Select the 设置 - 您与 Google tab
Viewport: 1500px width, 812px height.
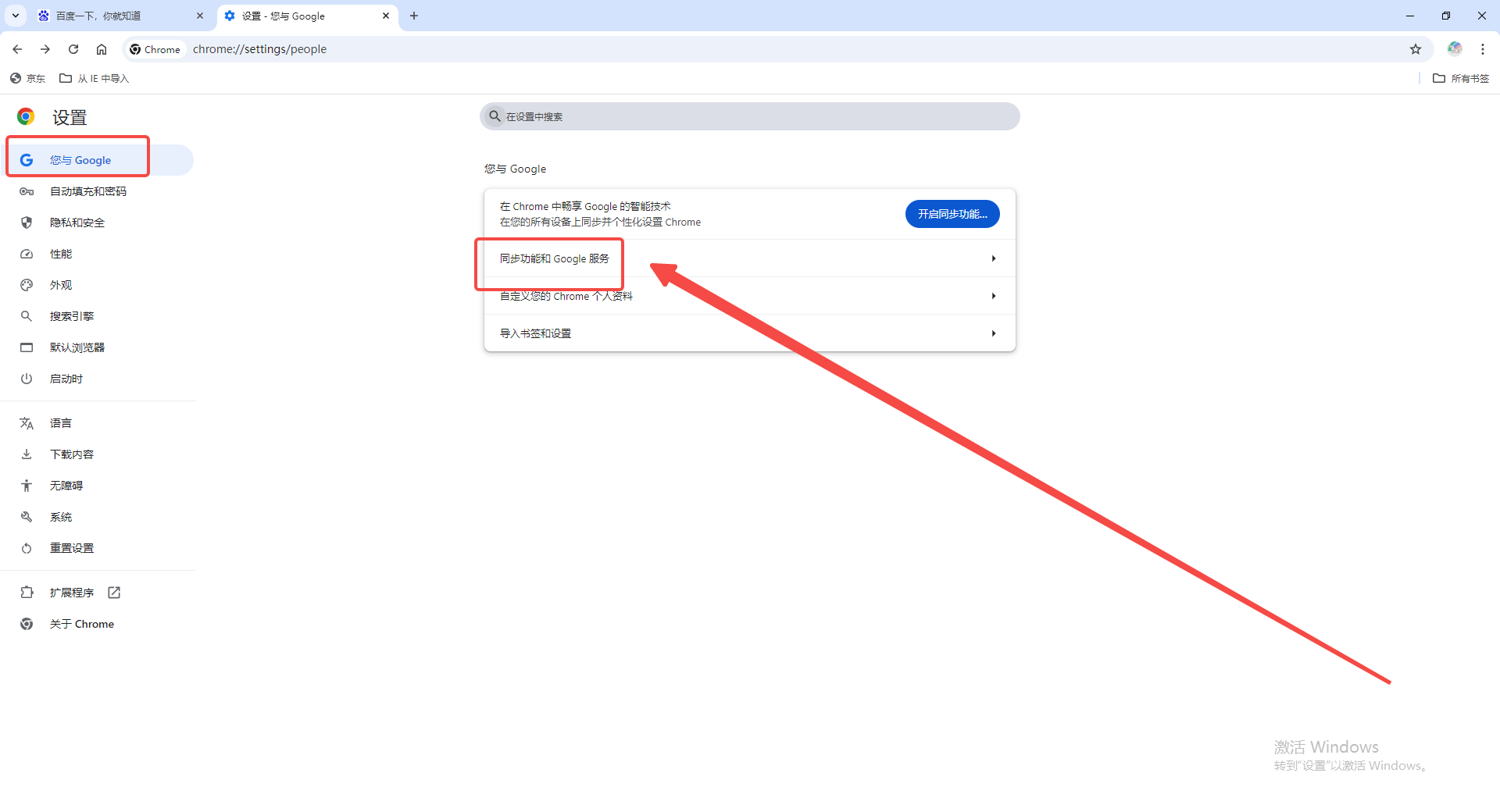[307, 16]
